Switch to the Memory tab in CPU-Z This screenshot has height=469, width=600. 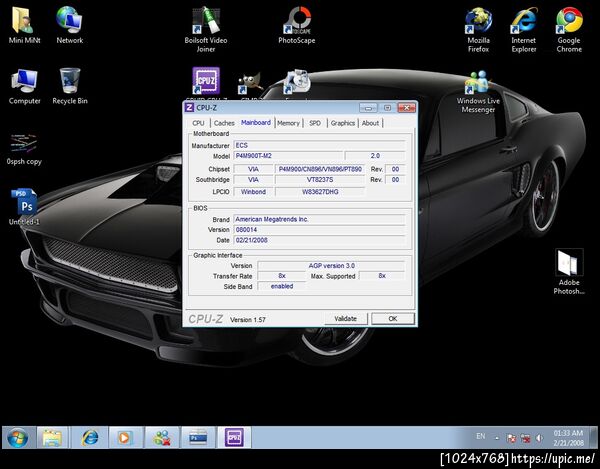[x=288, y=123]
